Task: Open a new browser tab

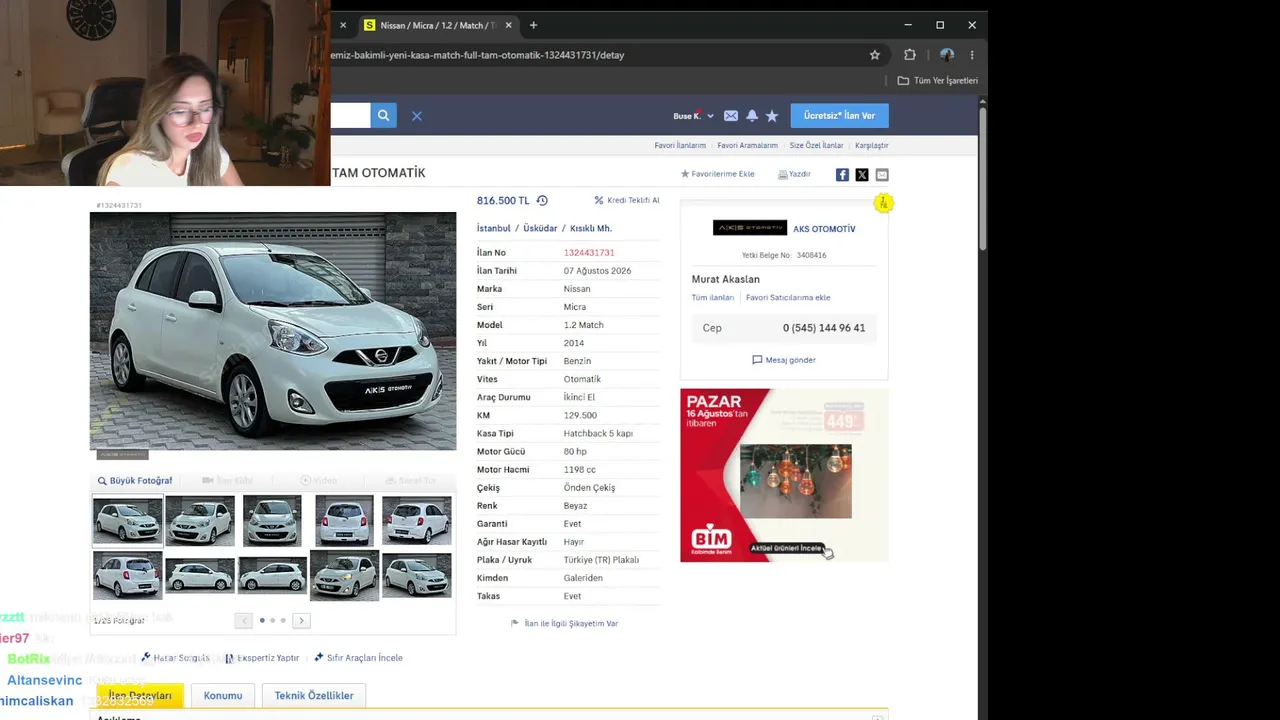Action: (x=533, y=25)
